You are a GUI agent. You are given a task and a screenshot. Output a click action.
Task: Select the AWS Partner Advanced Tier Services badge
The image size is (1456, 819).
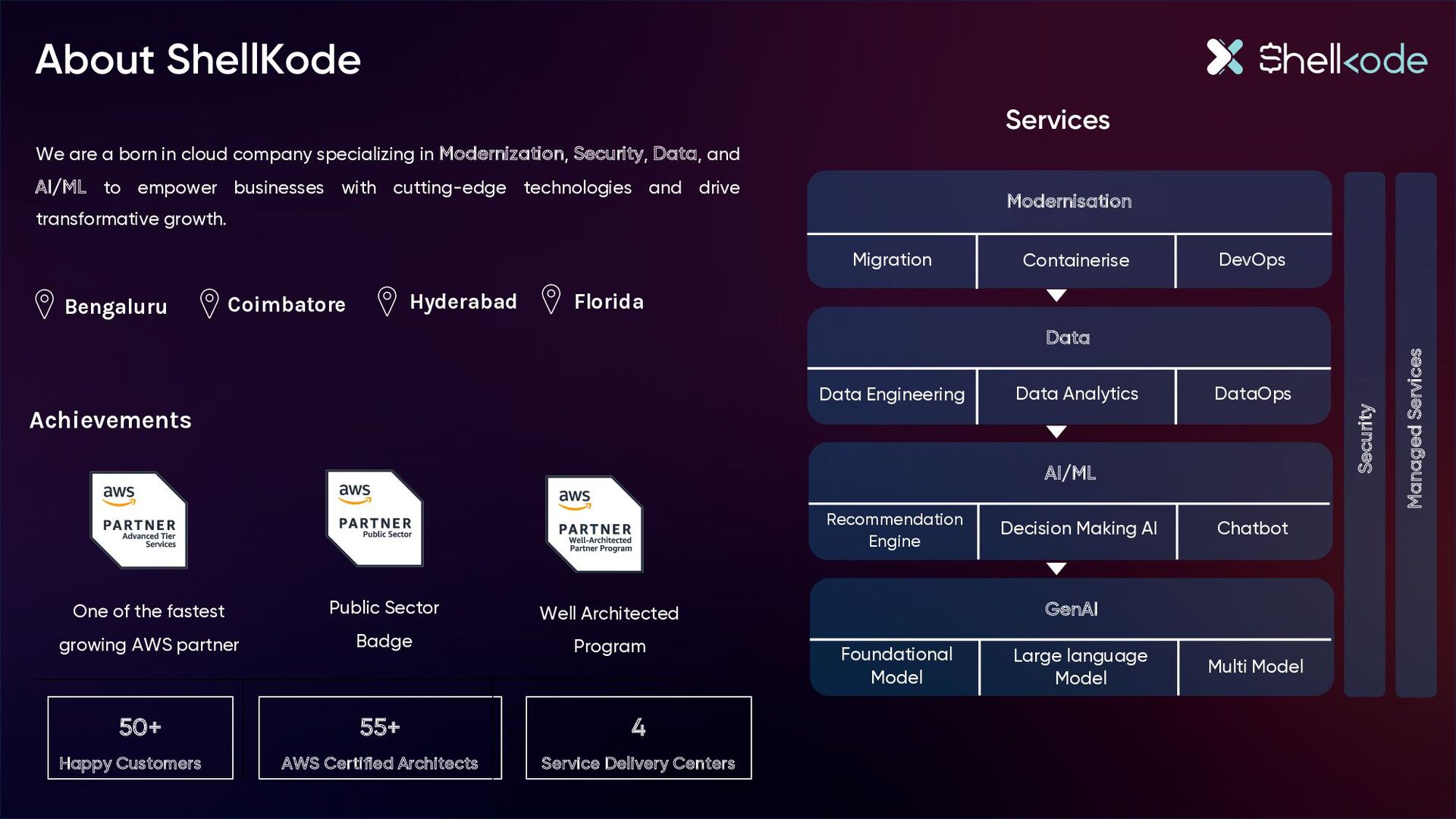(x=139, y=520)
